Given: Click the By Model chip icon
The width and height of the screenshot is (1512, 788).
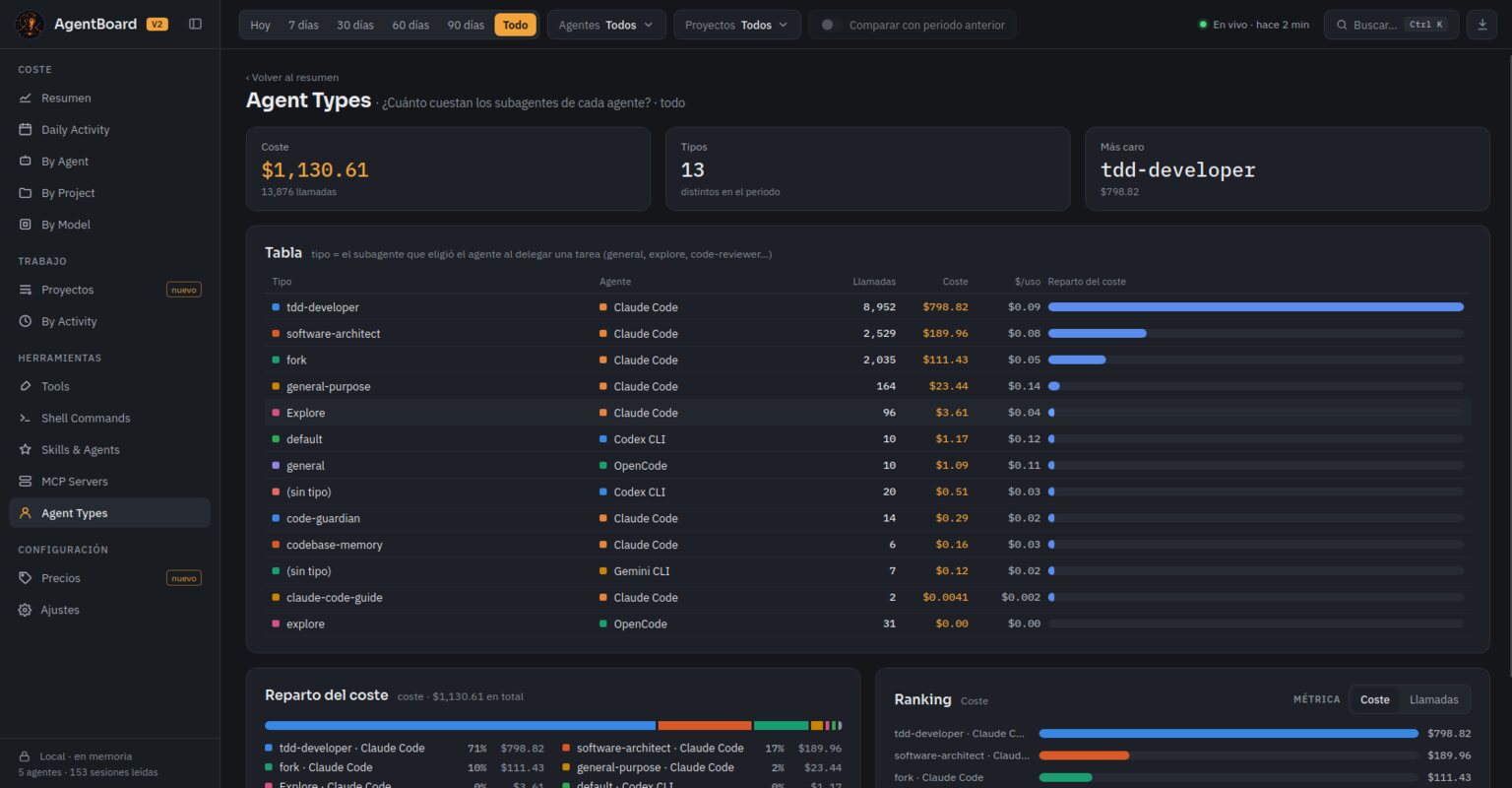Looking at the screenshot, I should point(26,225).
